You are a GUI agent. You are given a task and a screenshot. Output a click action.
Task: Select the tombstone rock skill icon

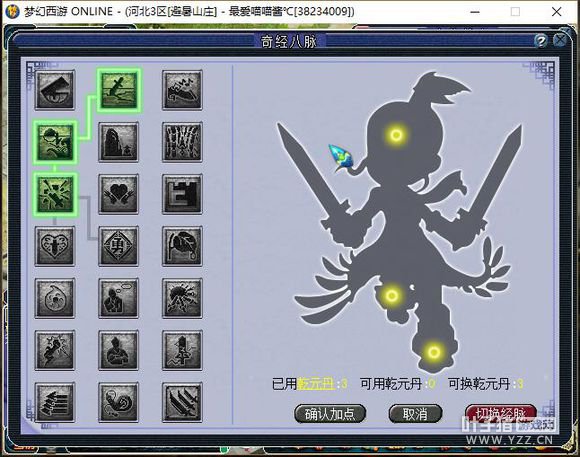coord(118,142)
